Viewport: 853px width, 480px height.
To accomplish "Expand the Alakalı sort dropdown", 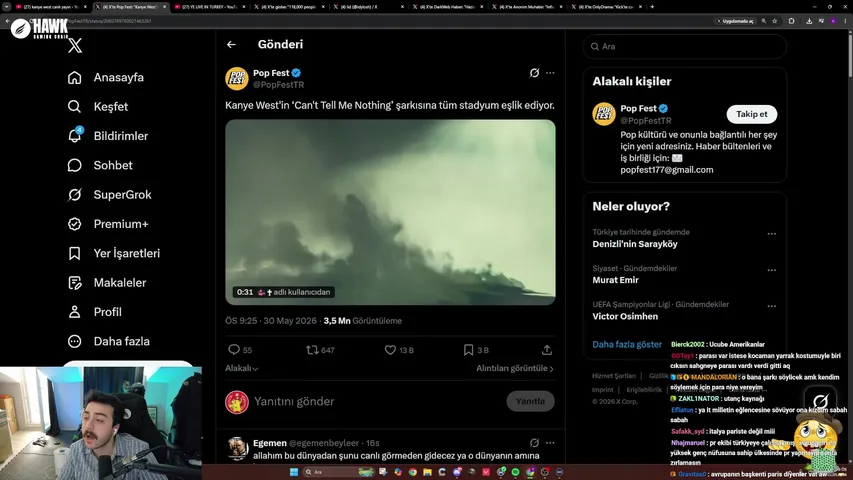I will click(242, 368).
